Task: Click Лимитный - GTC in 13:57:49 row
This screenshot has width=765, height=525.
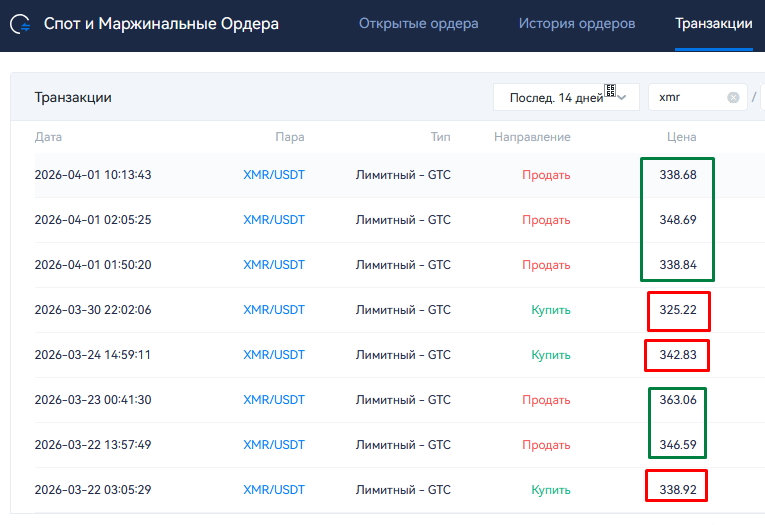Action: pos(403,444)
